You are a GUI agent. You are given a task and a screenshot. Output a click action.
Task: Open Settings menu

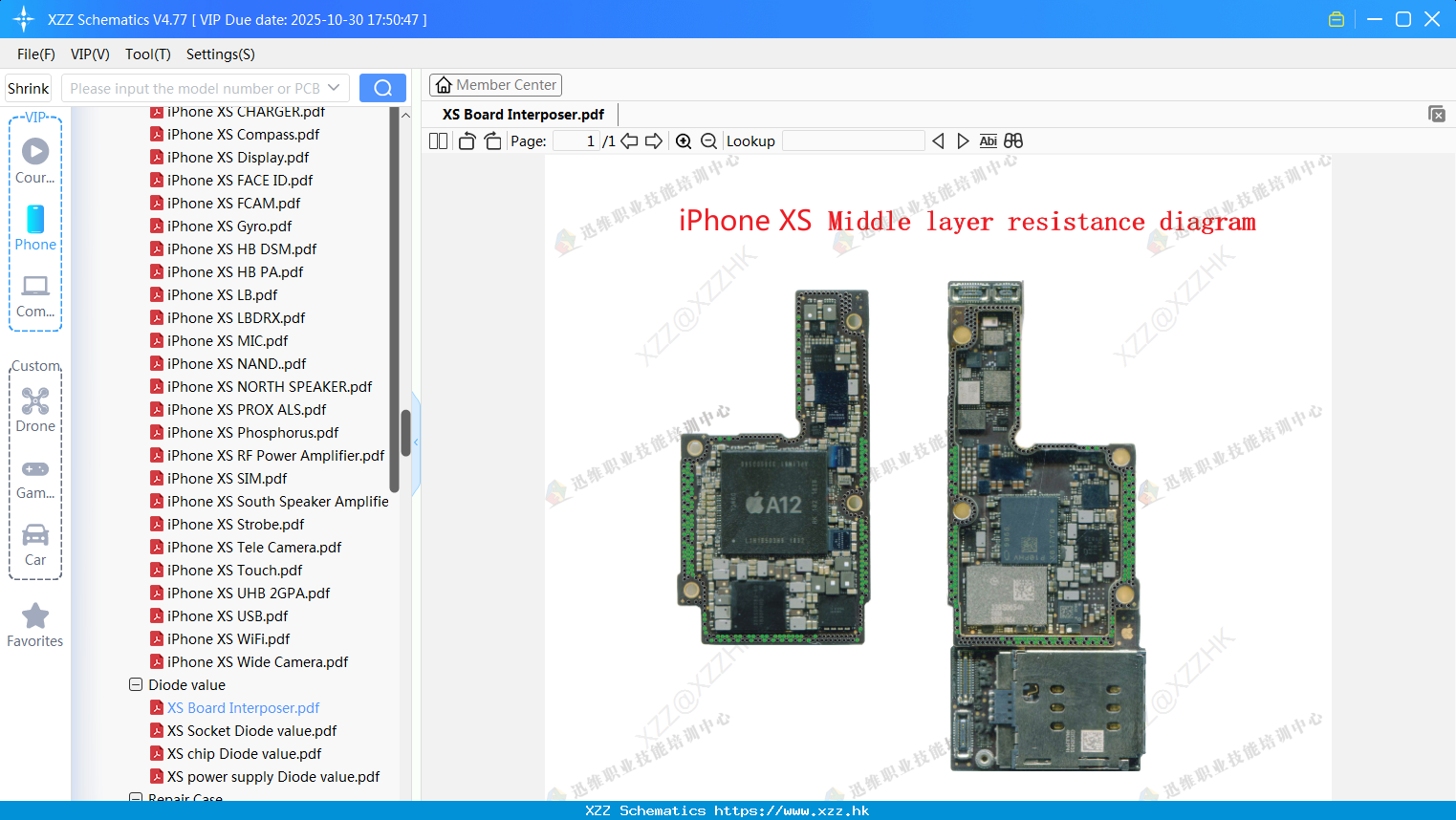tap(221, 54)
